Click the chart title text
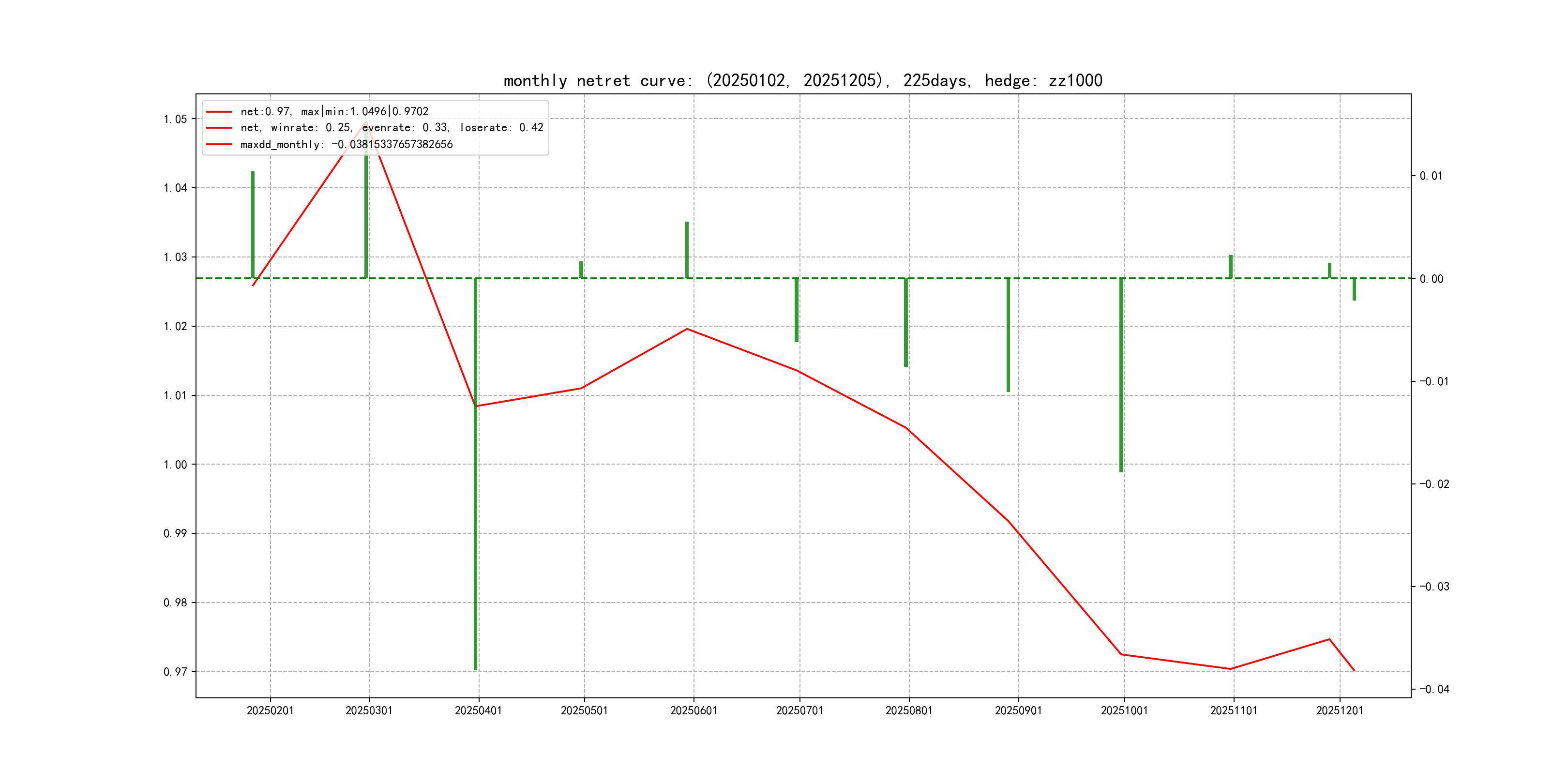Image resolution: width=1568 pixels, height=784 pixels. 802,80
